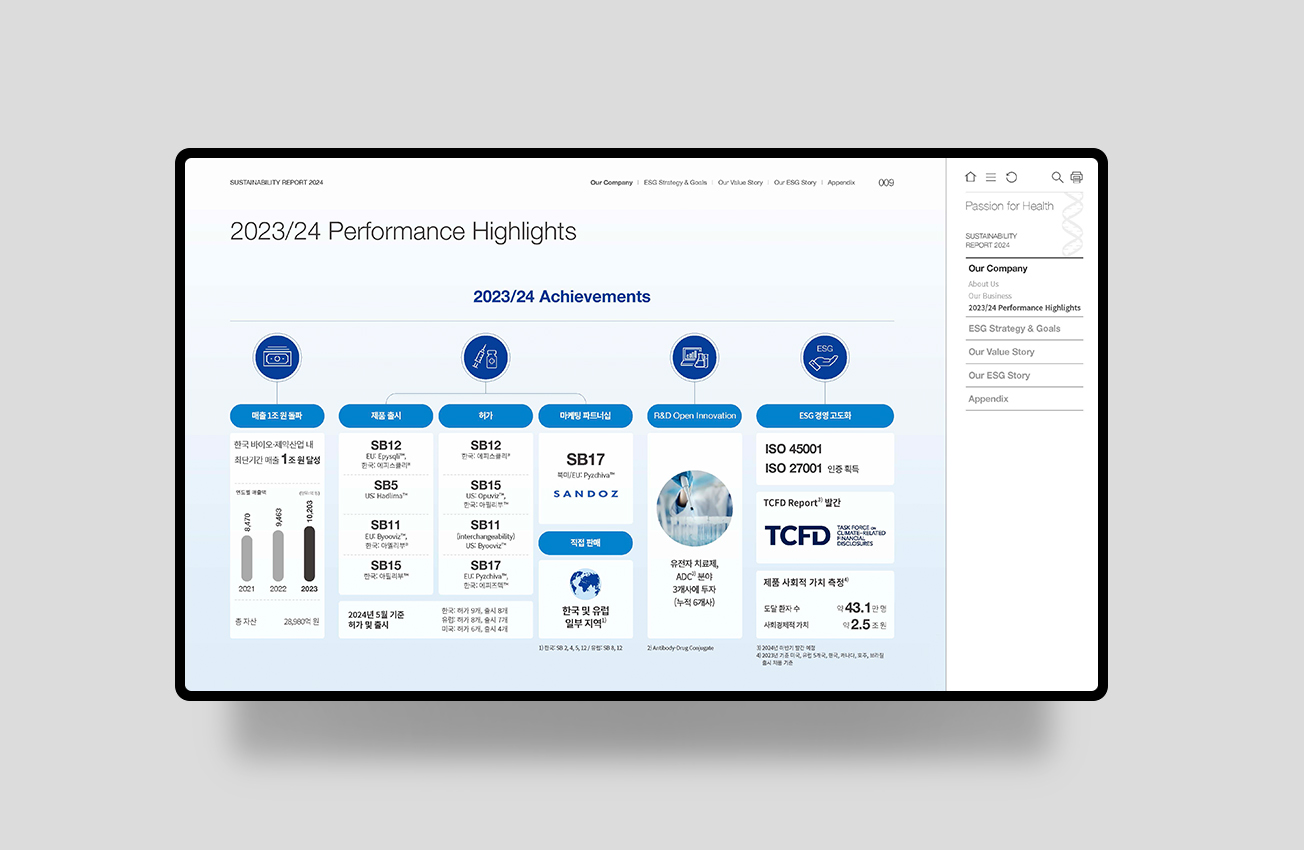Click 'ISO 27001' text
The image size is (1304, 850).
coord(794,468)
